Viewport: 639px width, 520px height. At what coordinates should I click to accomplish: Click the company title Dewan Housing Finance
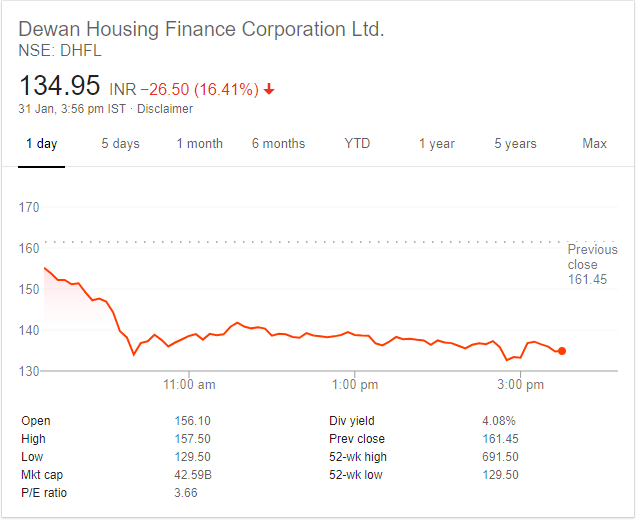pyautogui.click(x=201, y=29)
